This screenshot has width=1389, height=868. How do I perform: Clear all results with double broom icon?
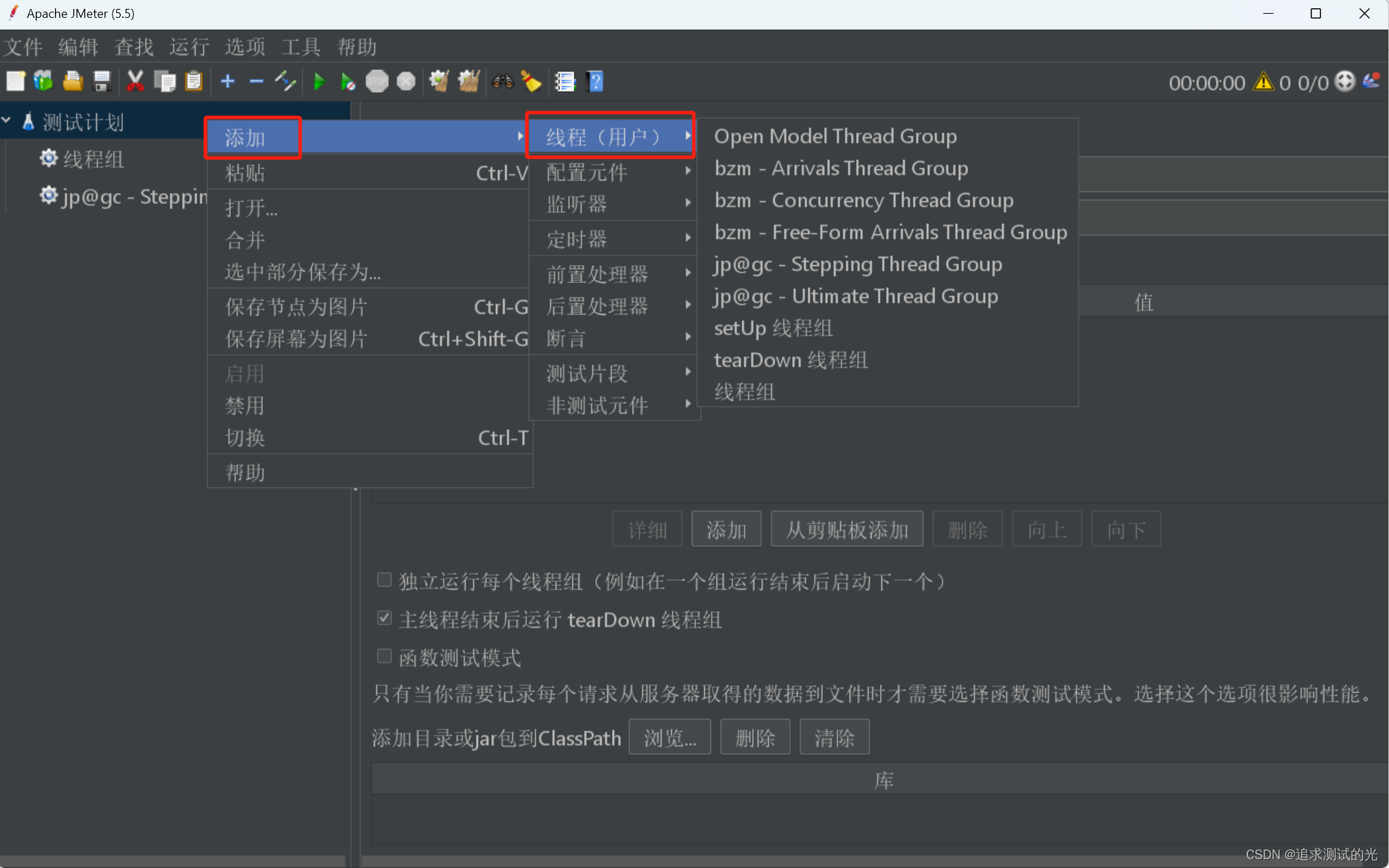(468, 82)
